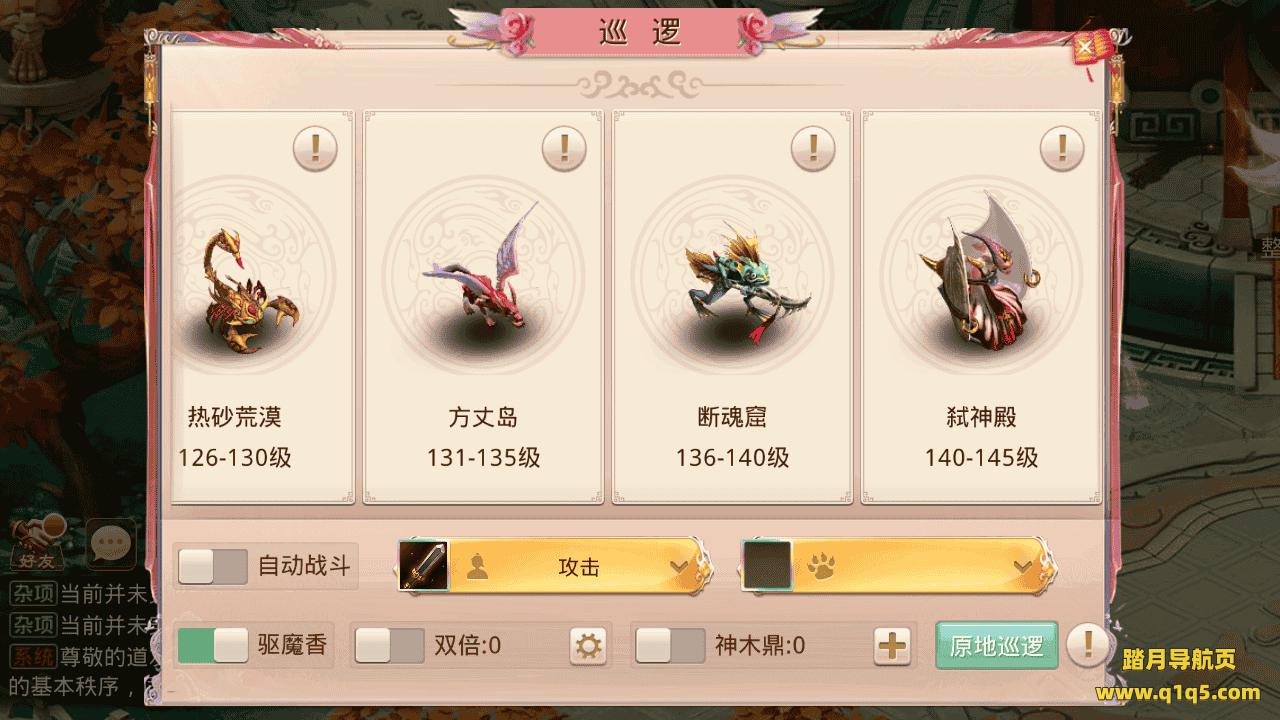Open info icon on 热砂荒漠 card

pos(315,149)
